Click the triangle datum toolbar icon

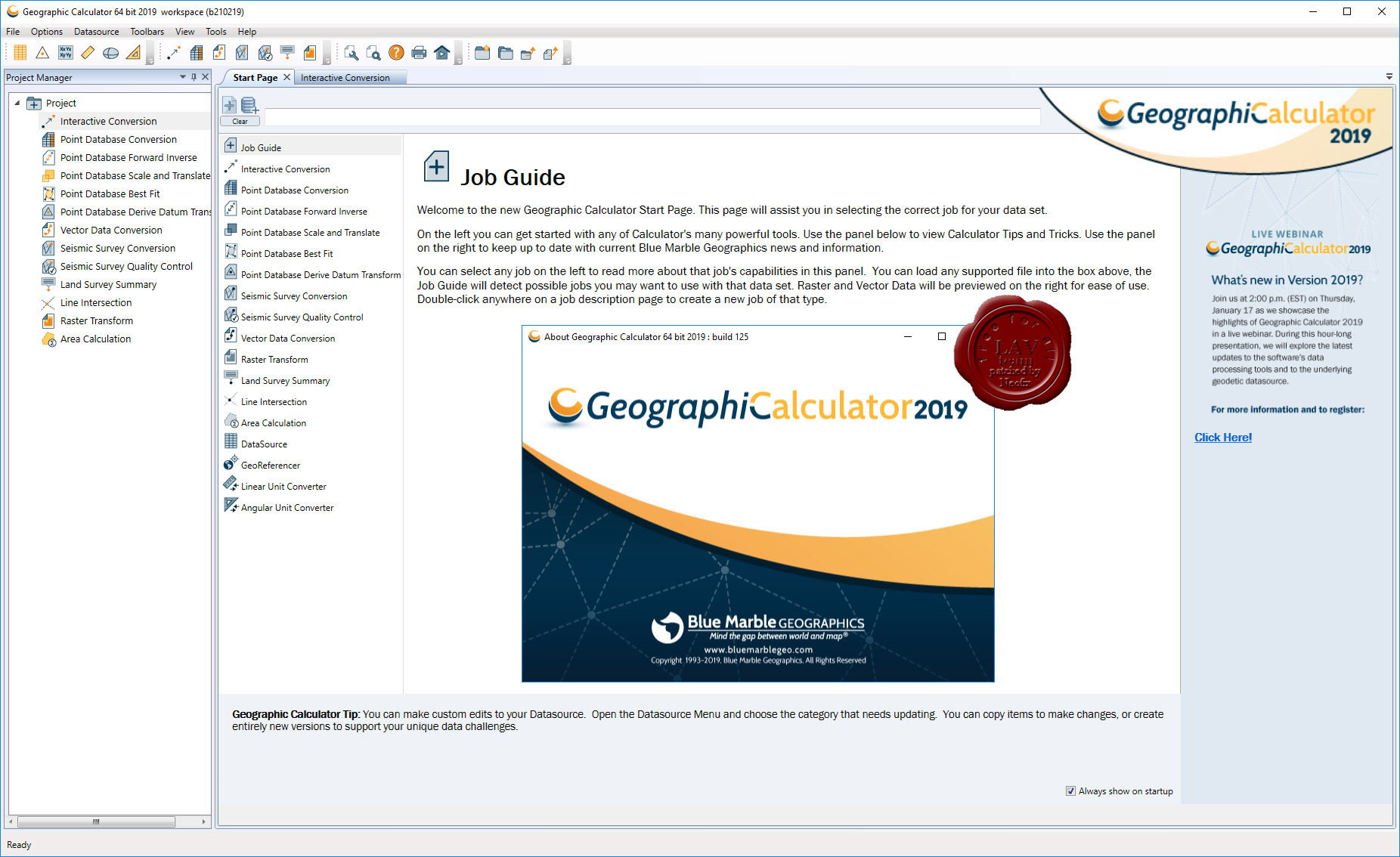pos(42,52)
